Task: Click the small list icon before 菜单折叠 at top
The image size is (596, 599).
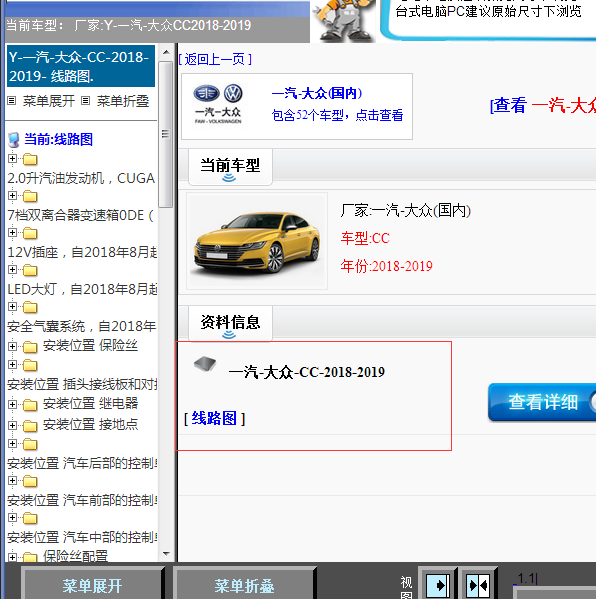Action: pyautogui.click(x=86, y=101)
